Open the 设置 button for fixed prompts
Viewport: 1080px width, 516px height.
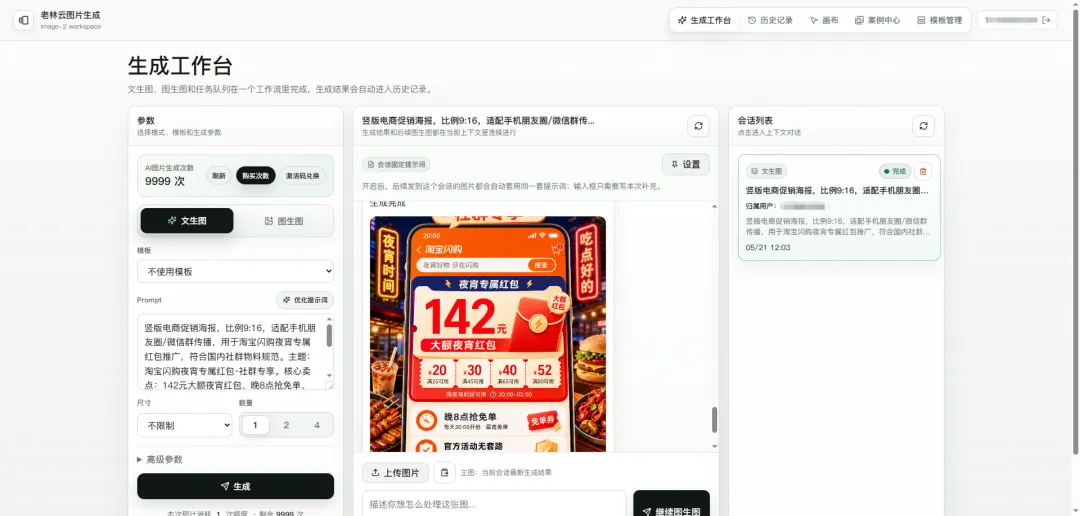(x=686, y=165)
